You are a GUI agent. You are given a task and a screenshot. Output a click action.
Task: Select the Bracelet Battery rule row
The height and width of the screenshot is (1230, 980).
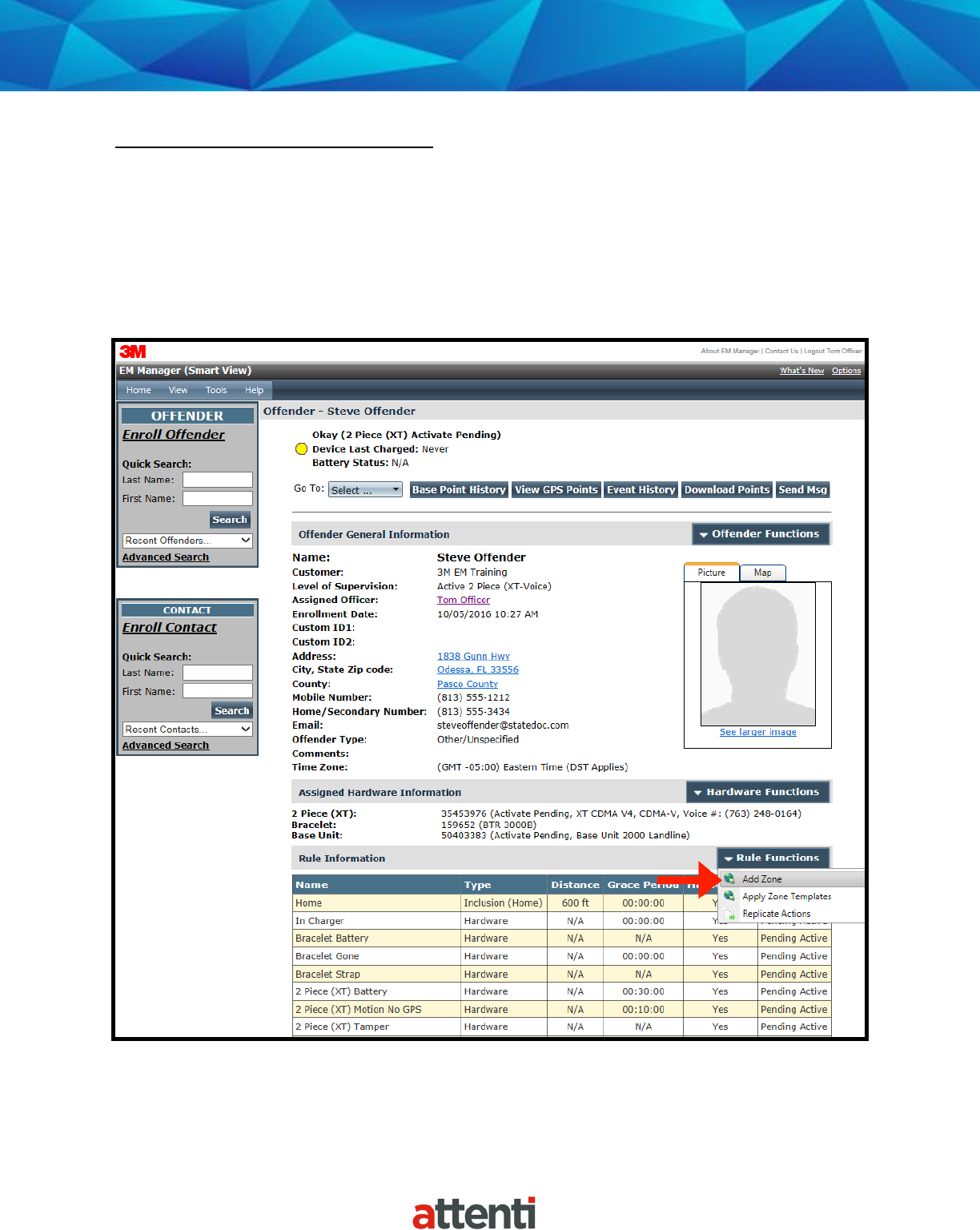pyautogui.click(x=562, y=939)
